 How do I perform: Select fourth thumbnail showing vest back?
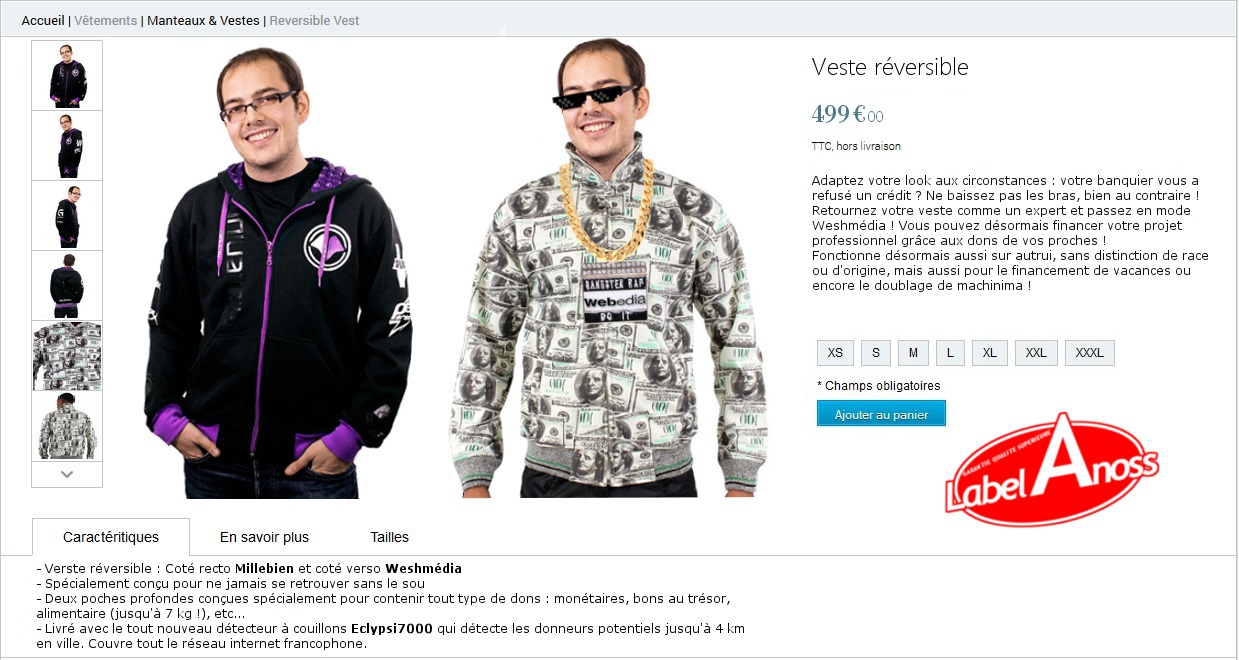coord(67,285)
